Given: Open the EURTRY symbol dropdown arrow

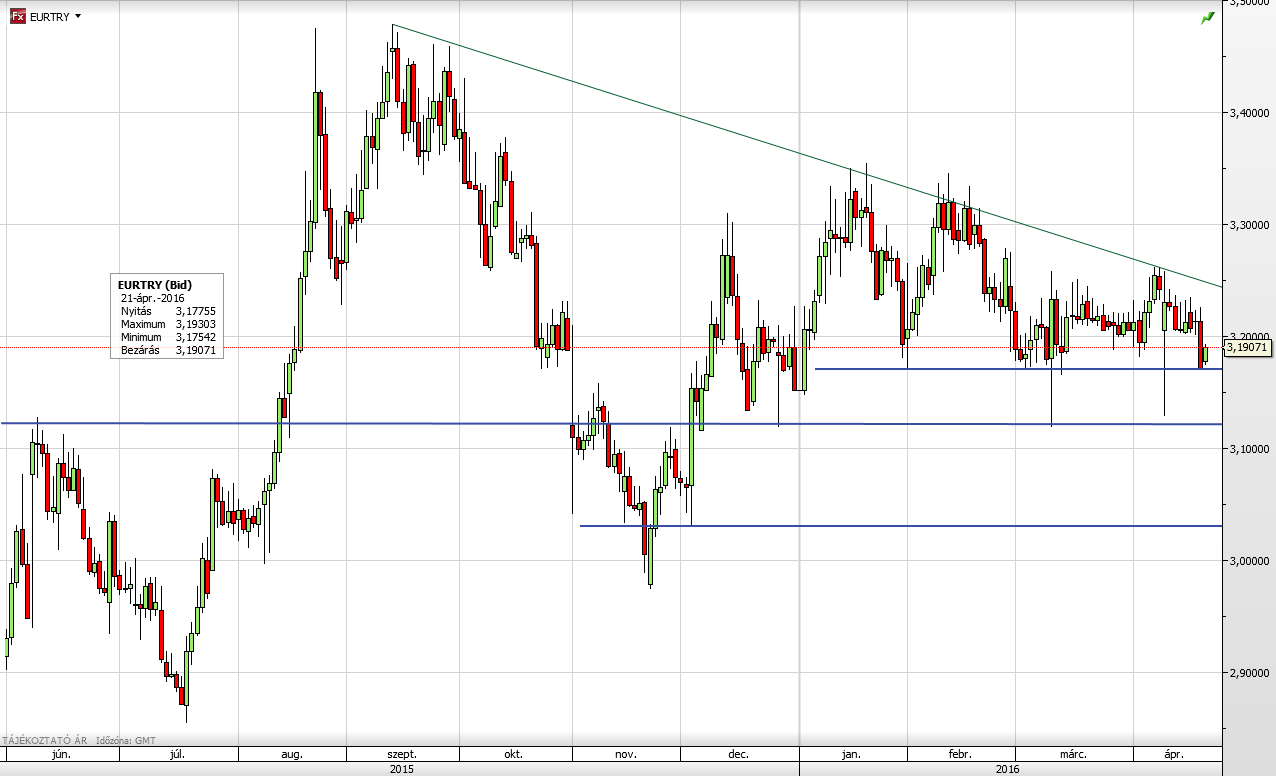Looking at the screenshot, I should click(78, 17).
